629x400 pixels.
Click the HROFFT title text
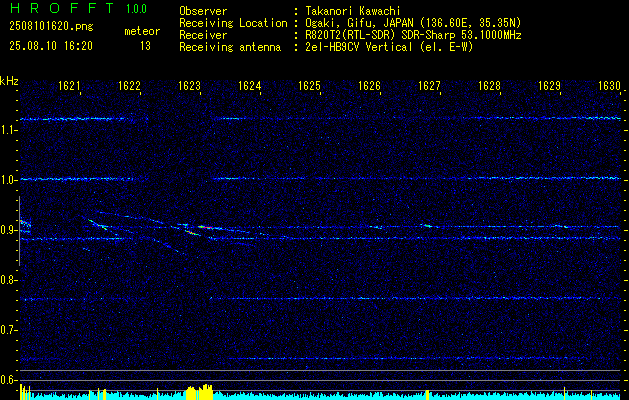(x=62, y=8)
